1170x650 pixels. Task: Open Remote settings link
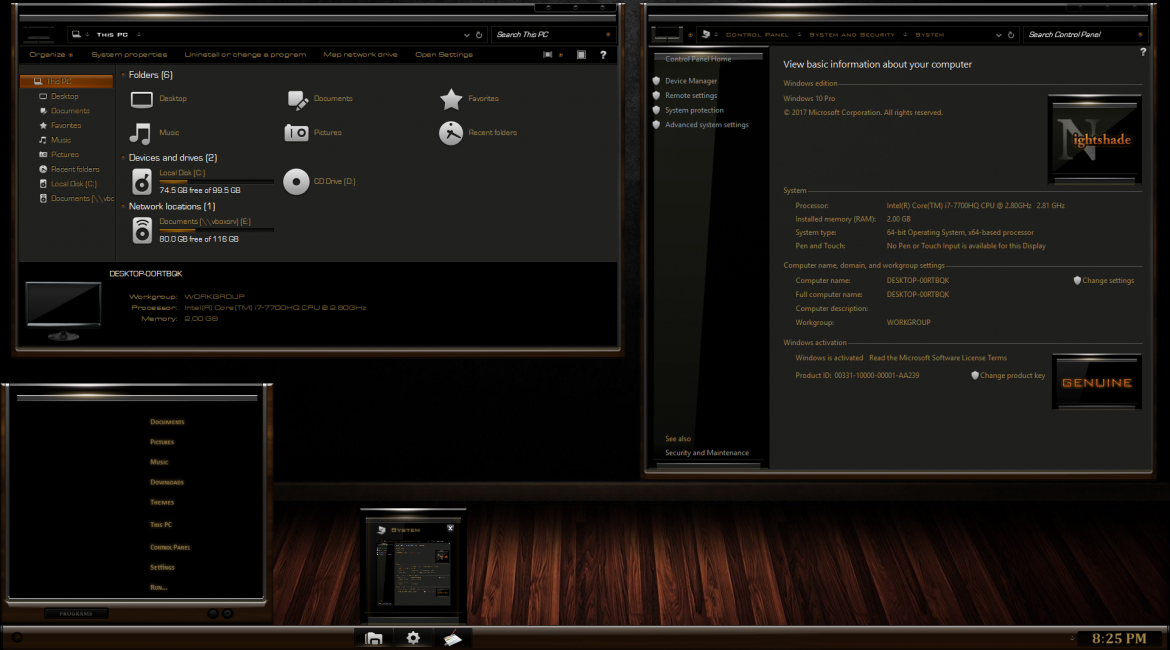[691, 96]
